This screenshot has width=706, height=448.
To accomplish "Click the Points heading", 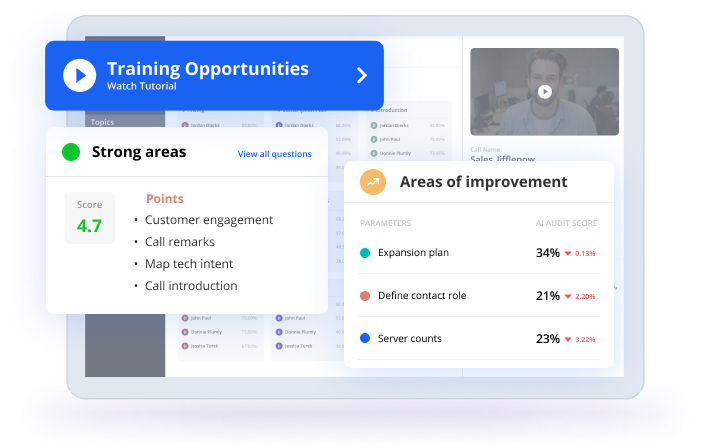I will [165, 199].
